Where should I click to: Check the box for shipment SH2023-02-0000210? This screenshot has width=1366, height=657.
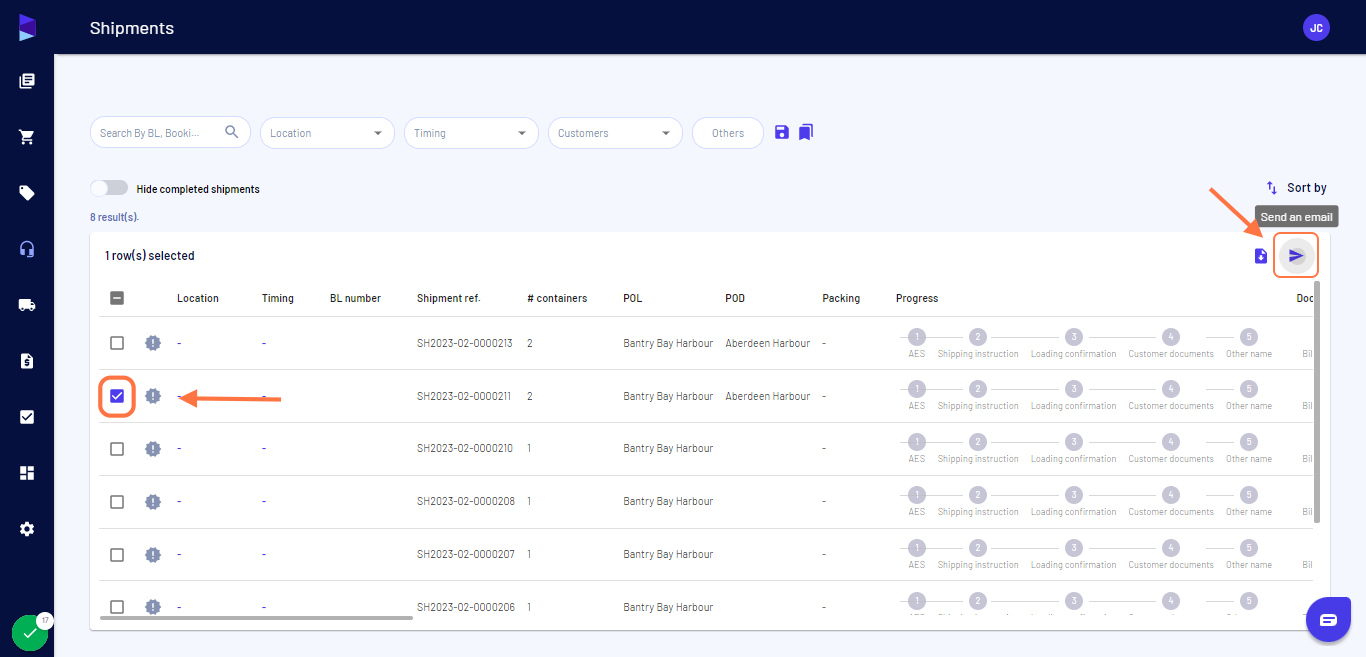coord(117,449)
